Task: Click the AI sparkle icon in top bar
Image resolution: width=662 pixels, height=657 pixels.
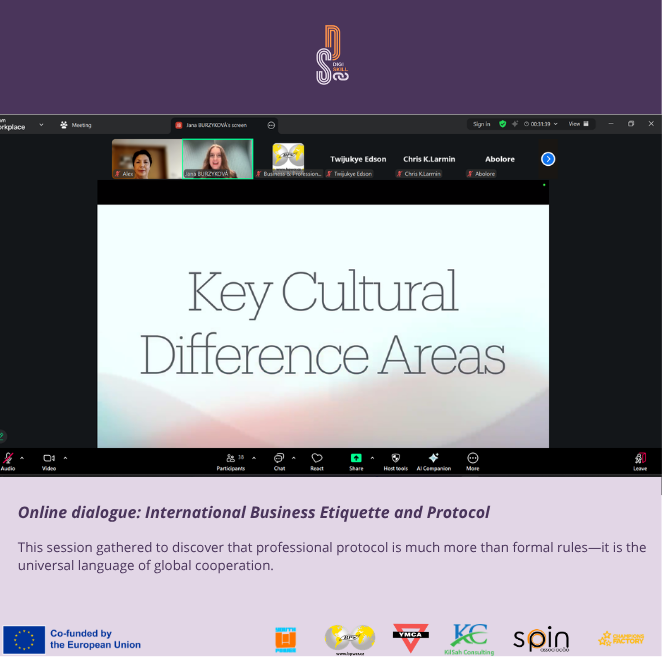Action: 515,124
